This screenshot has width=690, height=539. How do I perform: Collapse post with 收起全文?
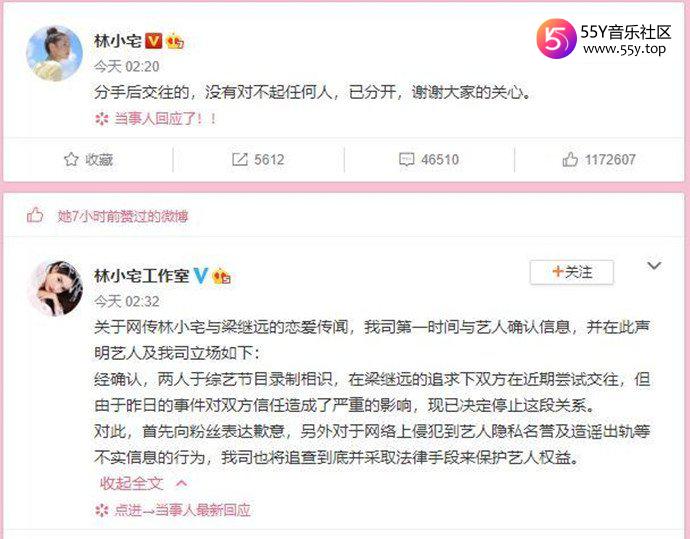point(131,484)
